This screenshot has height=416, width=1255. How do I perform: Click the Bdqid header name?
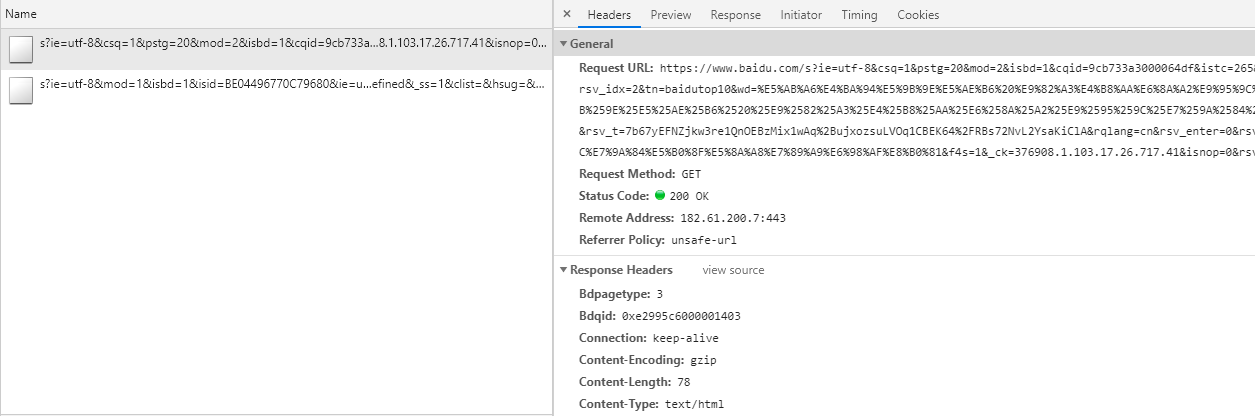597,316
